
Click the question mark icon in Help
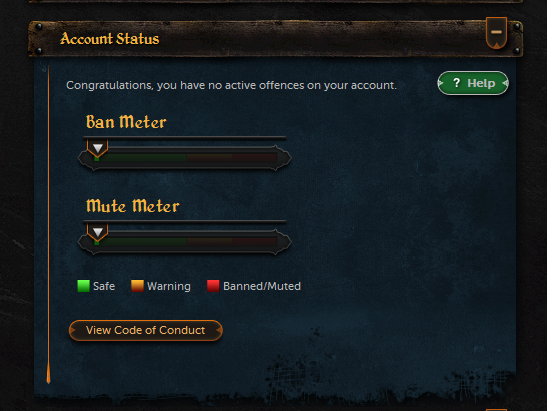(456, 83)
